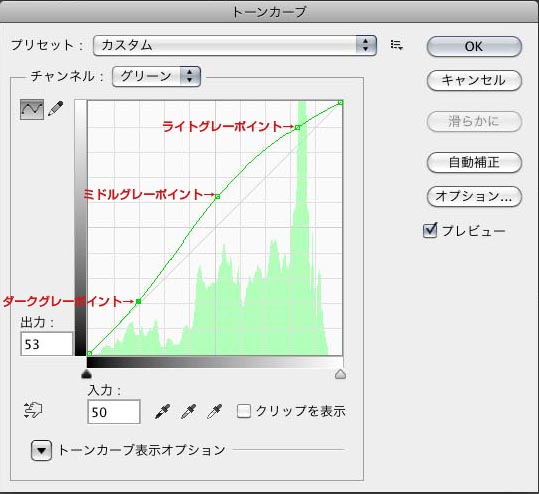The height and width of the screenshot is (494, 539).
Task: Select the pencil draw-curve tool
Action: (56, 108)
